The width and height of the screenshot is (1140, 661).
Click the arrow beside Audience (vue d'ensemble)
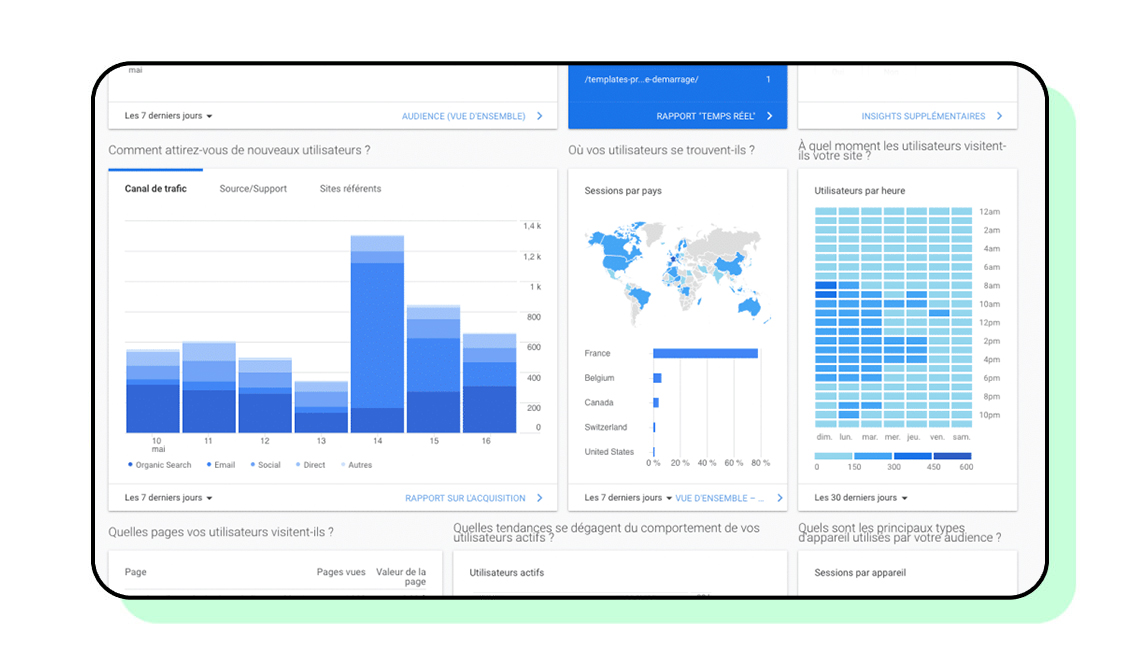[x=540, y=116]
